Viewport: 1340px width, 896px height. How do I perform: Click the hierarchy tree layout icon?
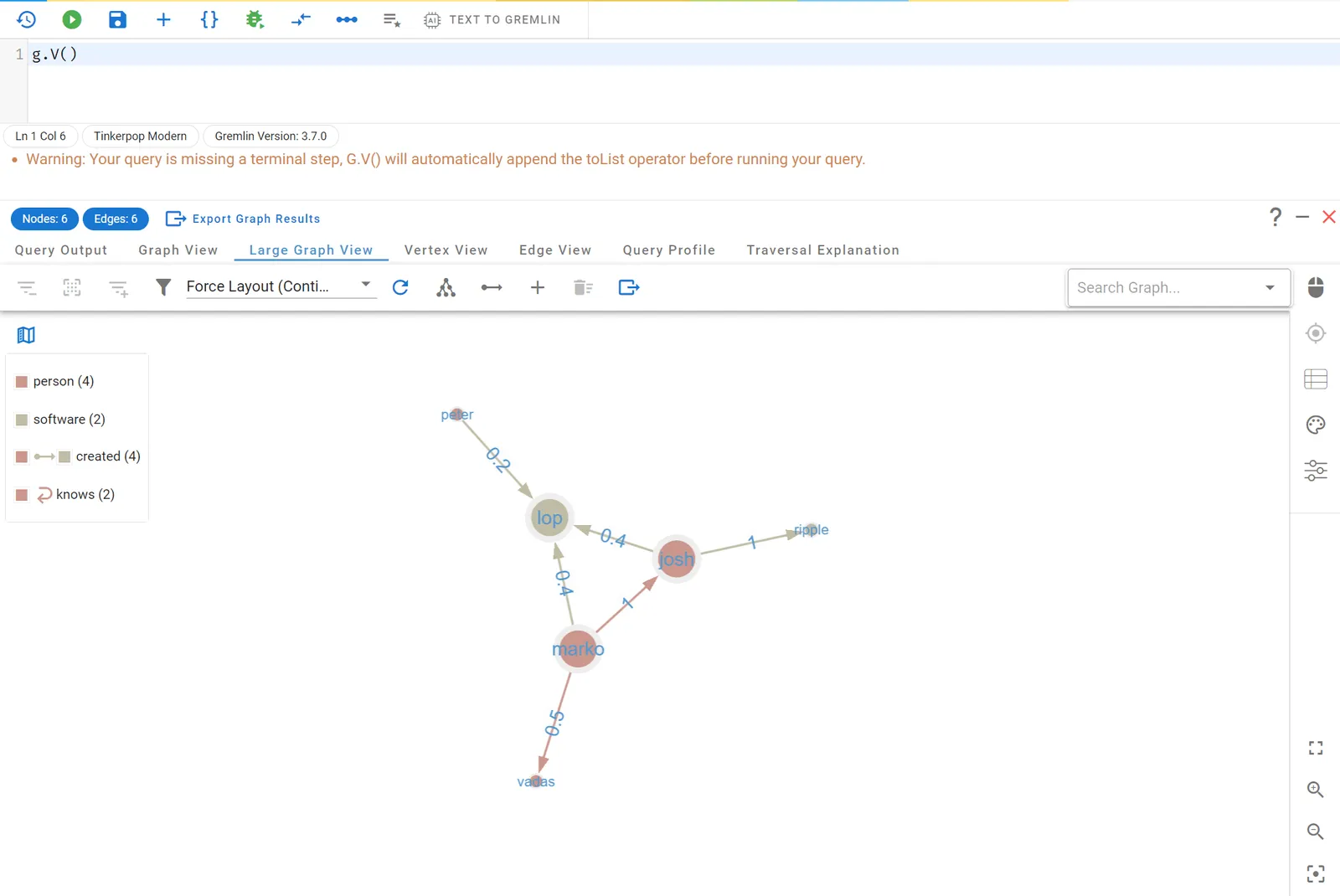(446, 287)
